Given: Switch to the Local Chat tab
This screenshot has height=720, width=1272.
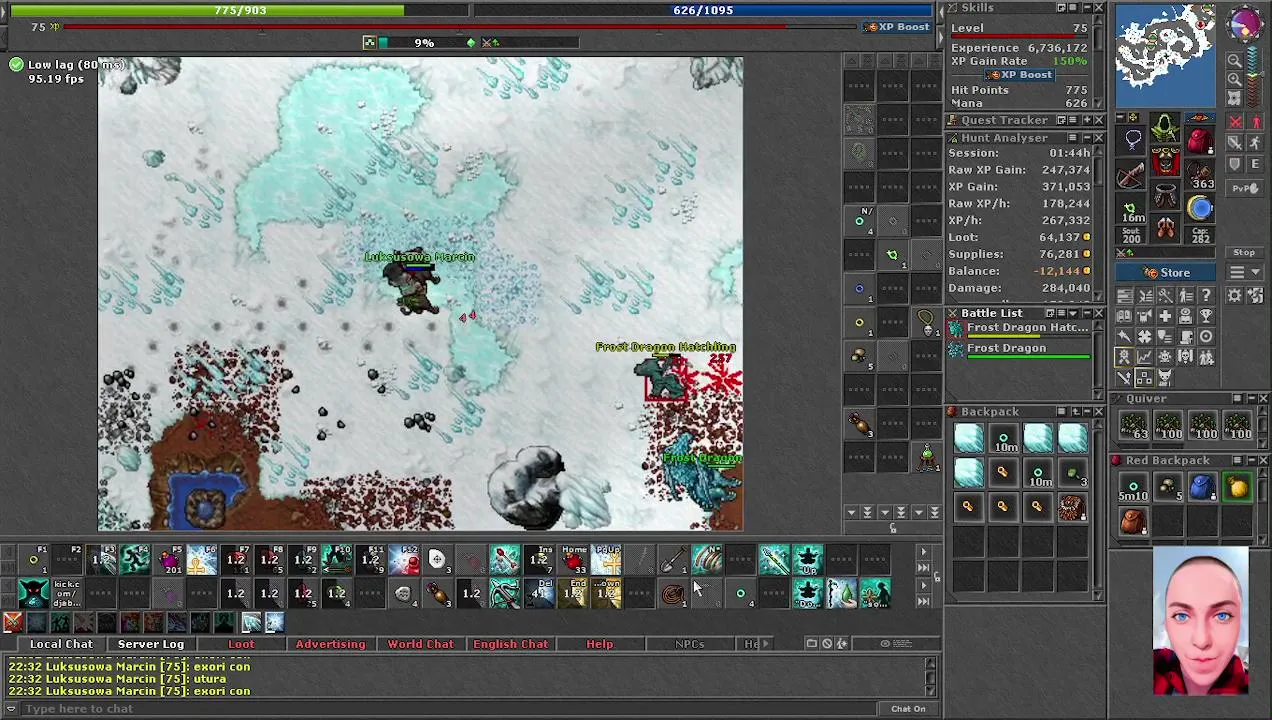Looking at the screenshot, I should point(61,644).
